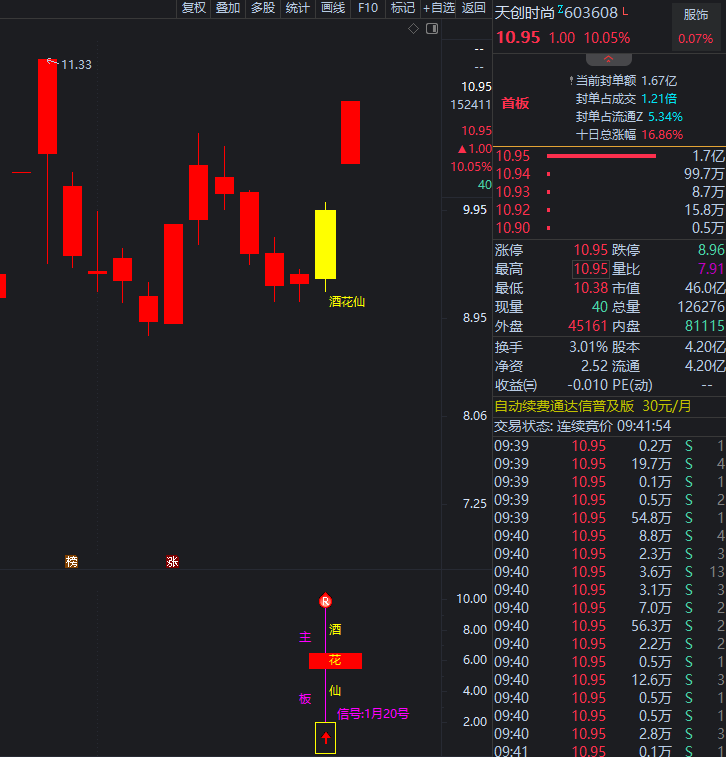Select the yellow candlestick labeled 酒花仙

click(x=325, y=243)
